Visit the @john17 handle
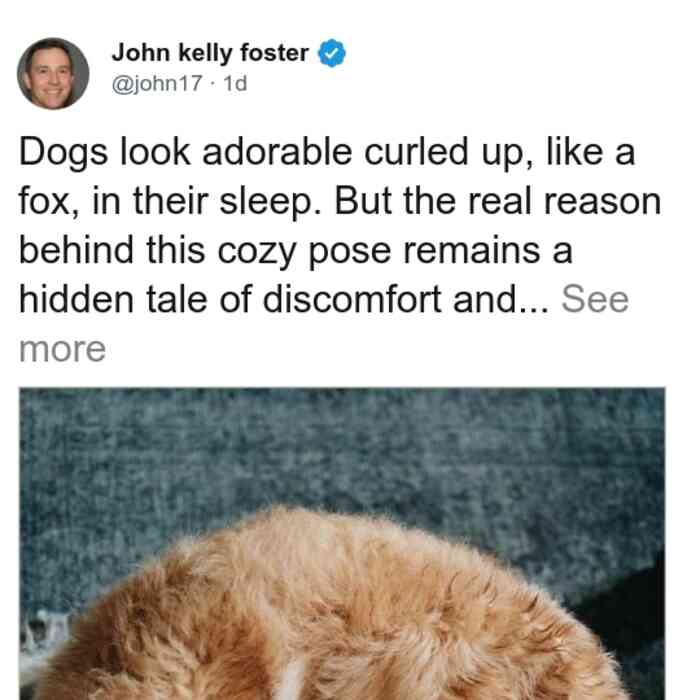The width and height of the screenshot is (700, 700). pos(157,83)
